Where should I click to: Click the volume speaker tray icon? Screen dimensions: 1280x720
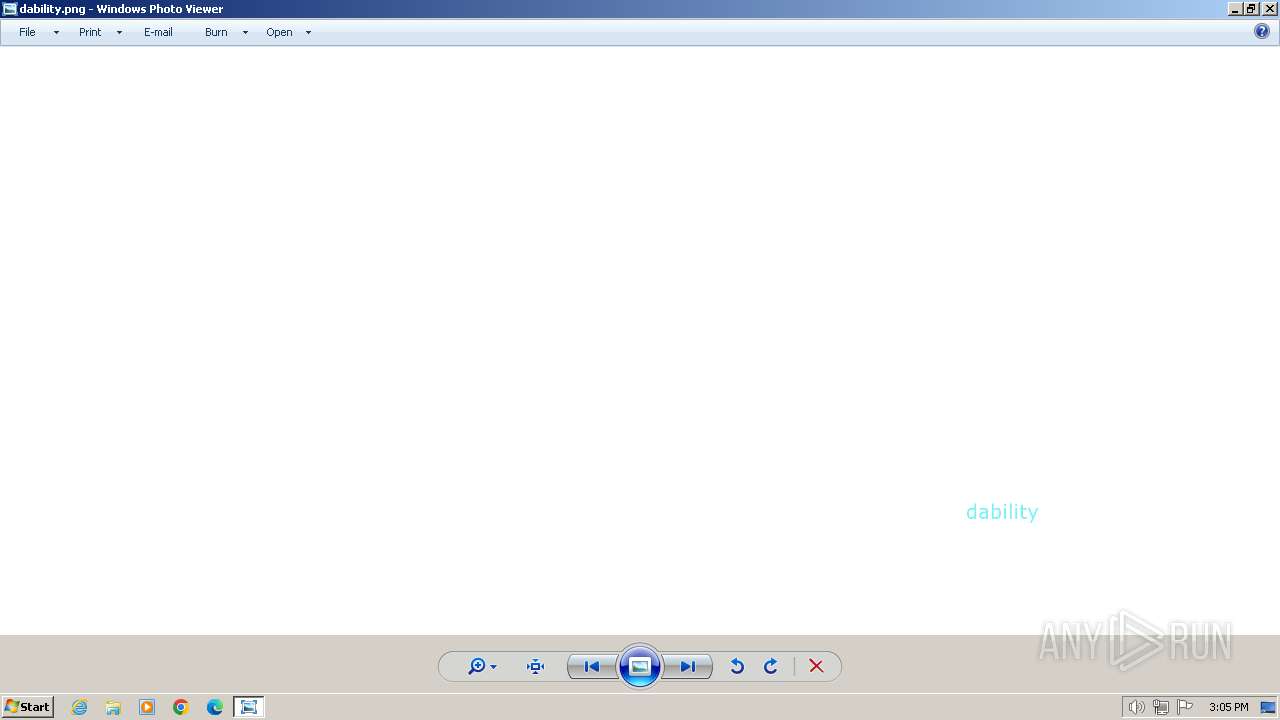(x=1136, y=707)
